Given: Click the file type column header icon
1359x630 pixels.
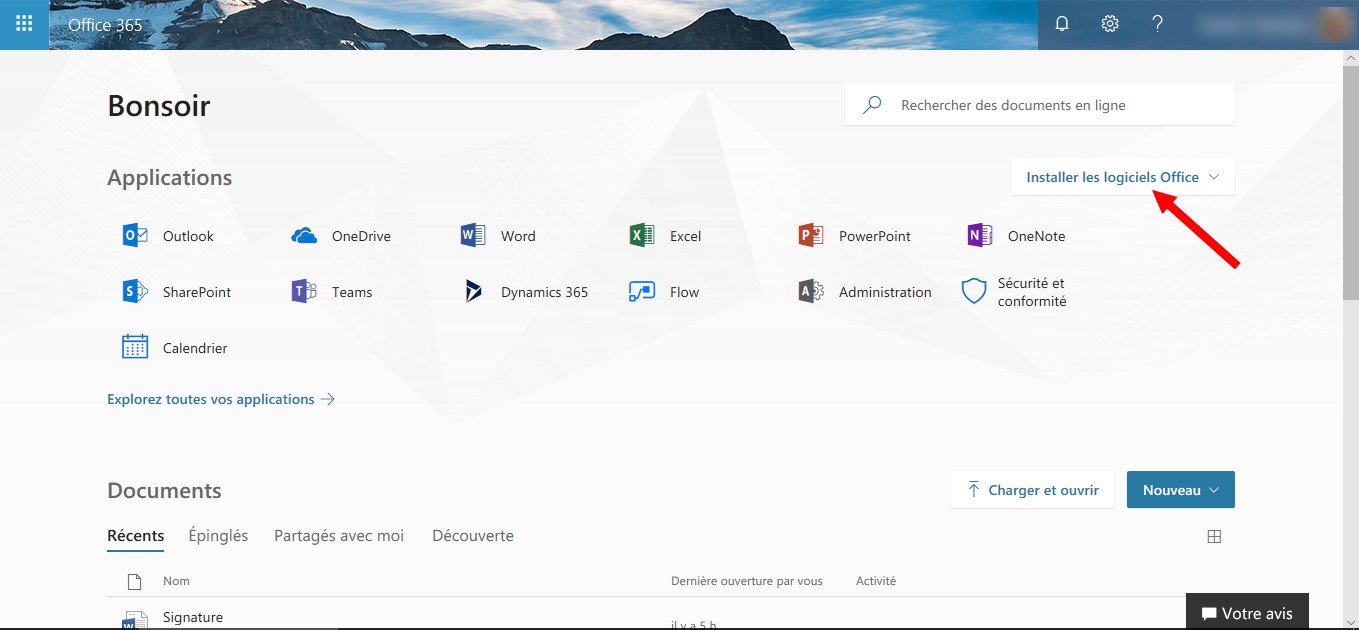Looking at the screenshot, I should pos(134,581).
